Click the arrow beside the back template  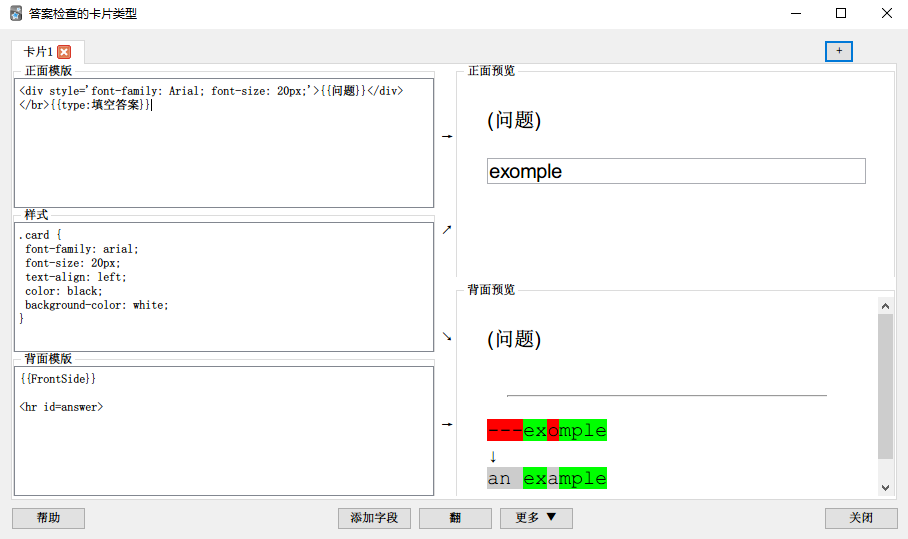coord(447,424)
